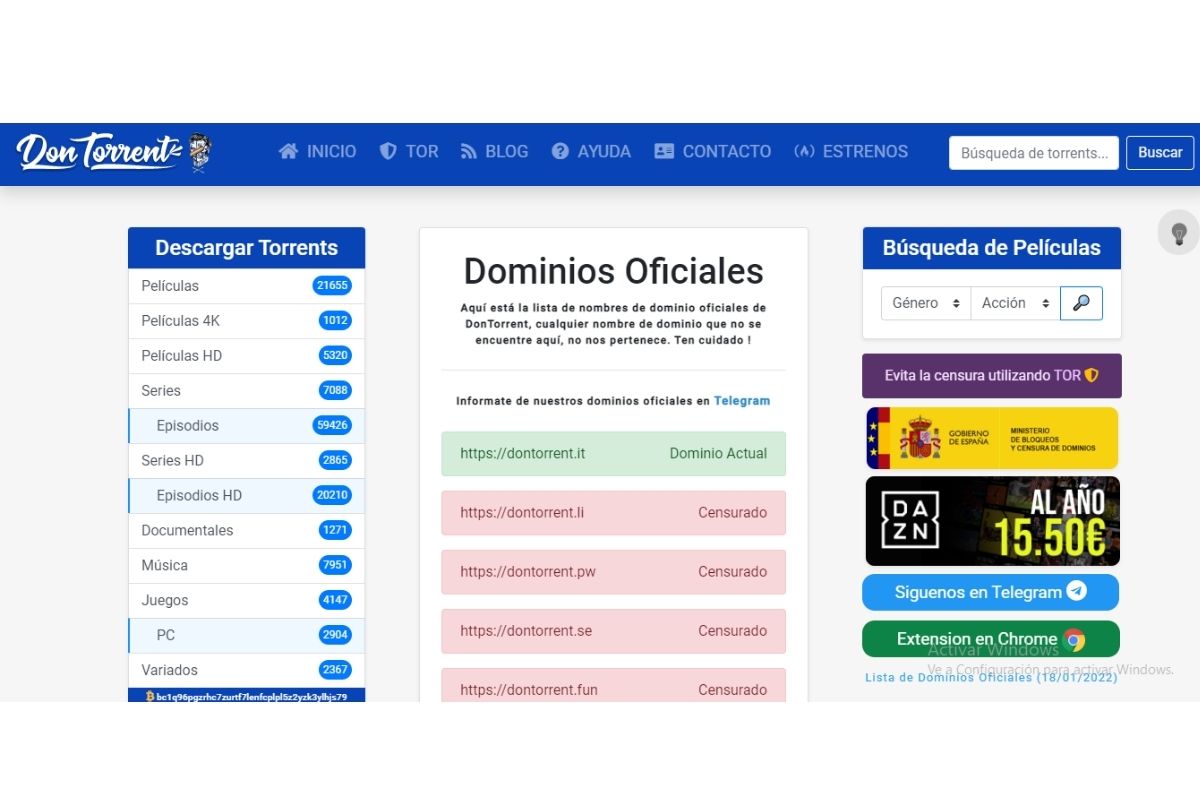Viewport: 1200px width, 800px height.
Task: Open the Películas HD category
Action: coord(247,356)
